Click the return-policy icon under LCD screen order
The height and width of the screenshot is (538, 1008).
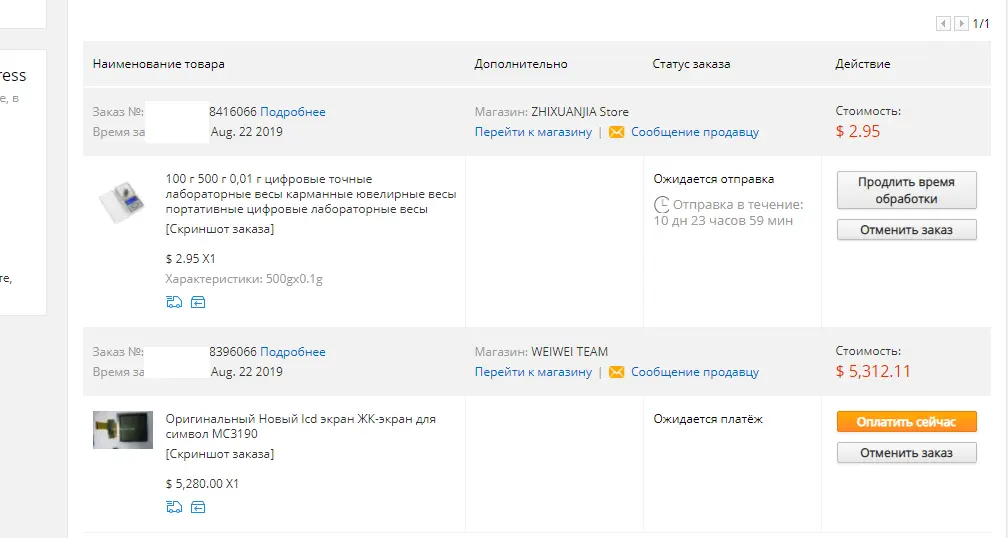pos(198,507)
